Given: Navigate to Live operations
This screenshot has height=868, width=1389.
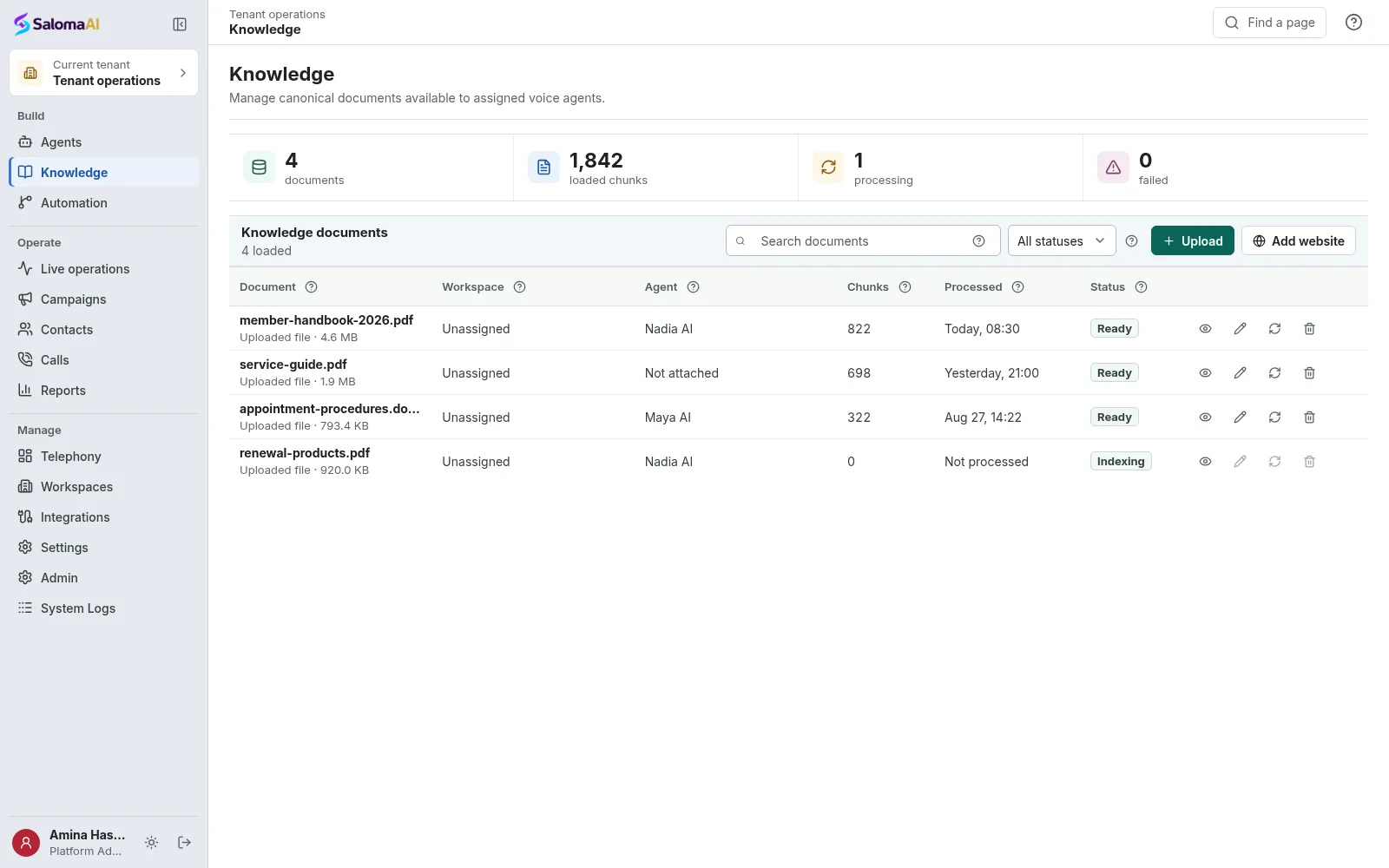Looking at the screenshot, I should point(103,269).
